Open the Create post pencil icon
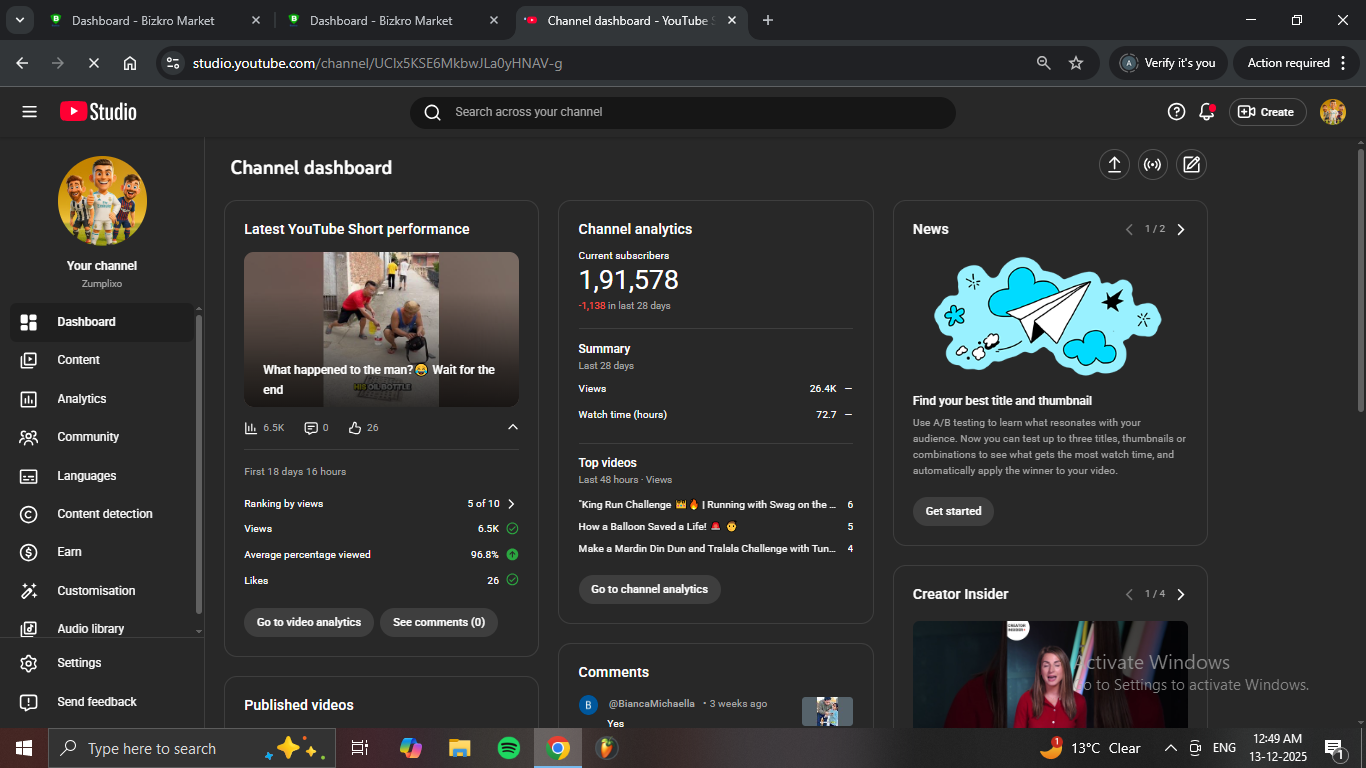This screenshot has height=768, width=1366. [1191, 165]
